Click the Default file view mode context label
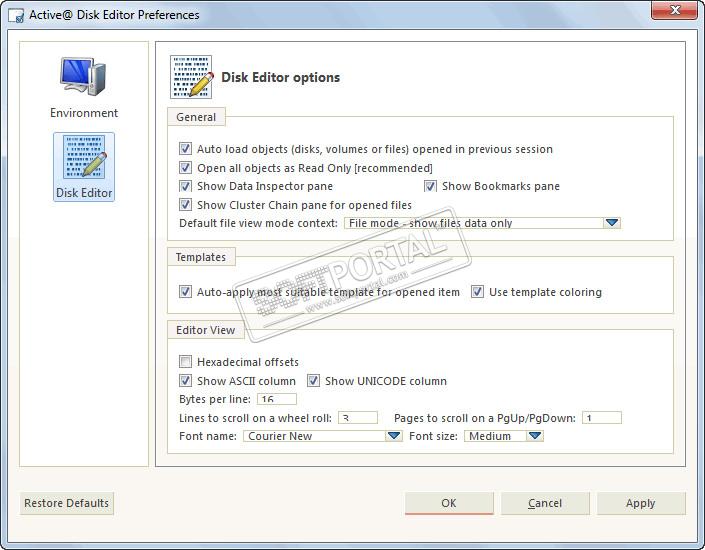 258,224
